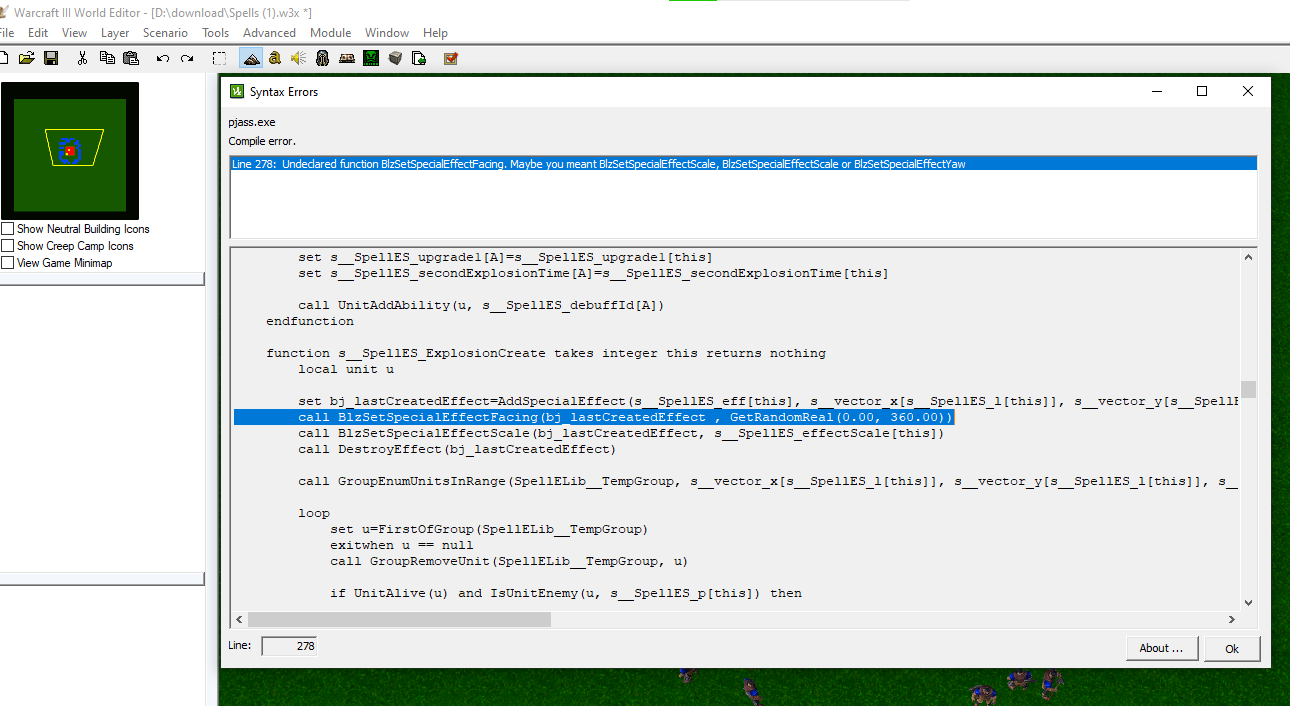
Task: Open the Sound Editor speaker icon
Action: click(298, 58)
